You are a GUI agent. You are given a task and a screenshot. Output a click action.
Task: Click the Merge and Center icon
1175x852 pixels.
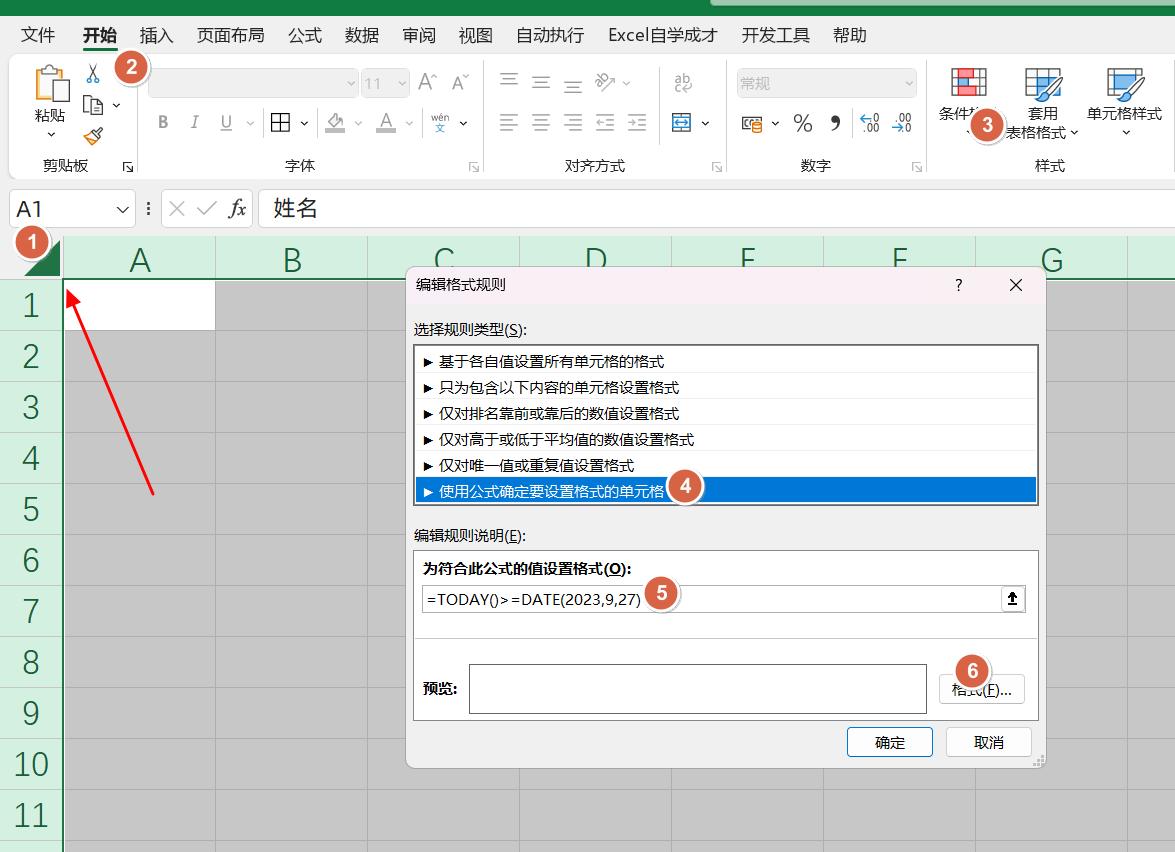click(682, 122)
